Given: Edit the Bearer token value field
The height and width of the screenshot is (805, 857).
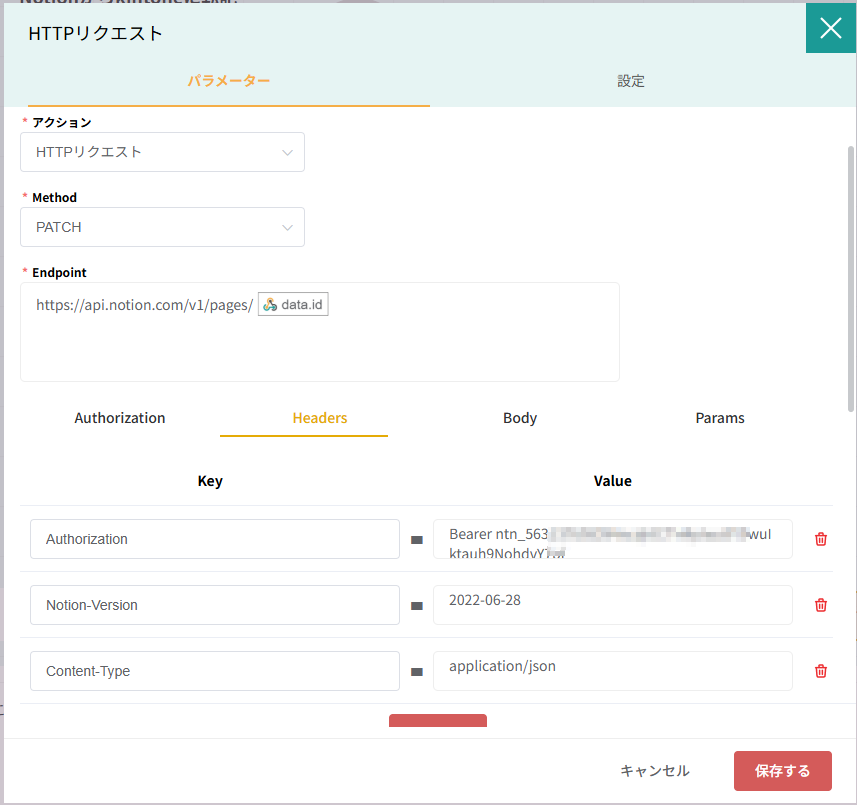Looking at the screenshot, I should coord(613,539).
